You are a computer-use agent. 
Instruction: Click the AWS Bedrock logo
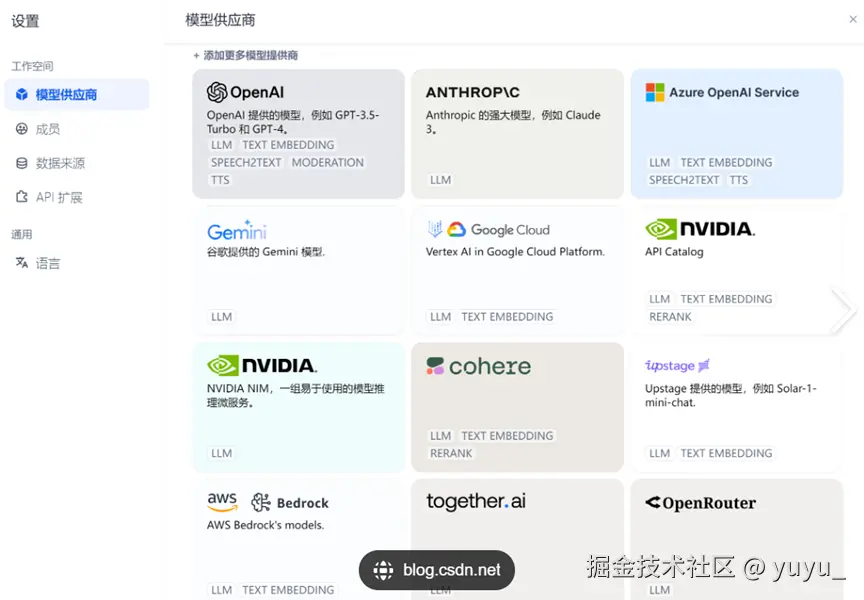tap(268, 502)
